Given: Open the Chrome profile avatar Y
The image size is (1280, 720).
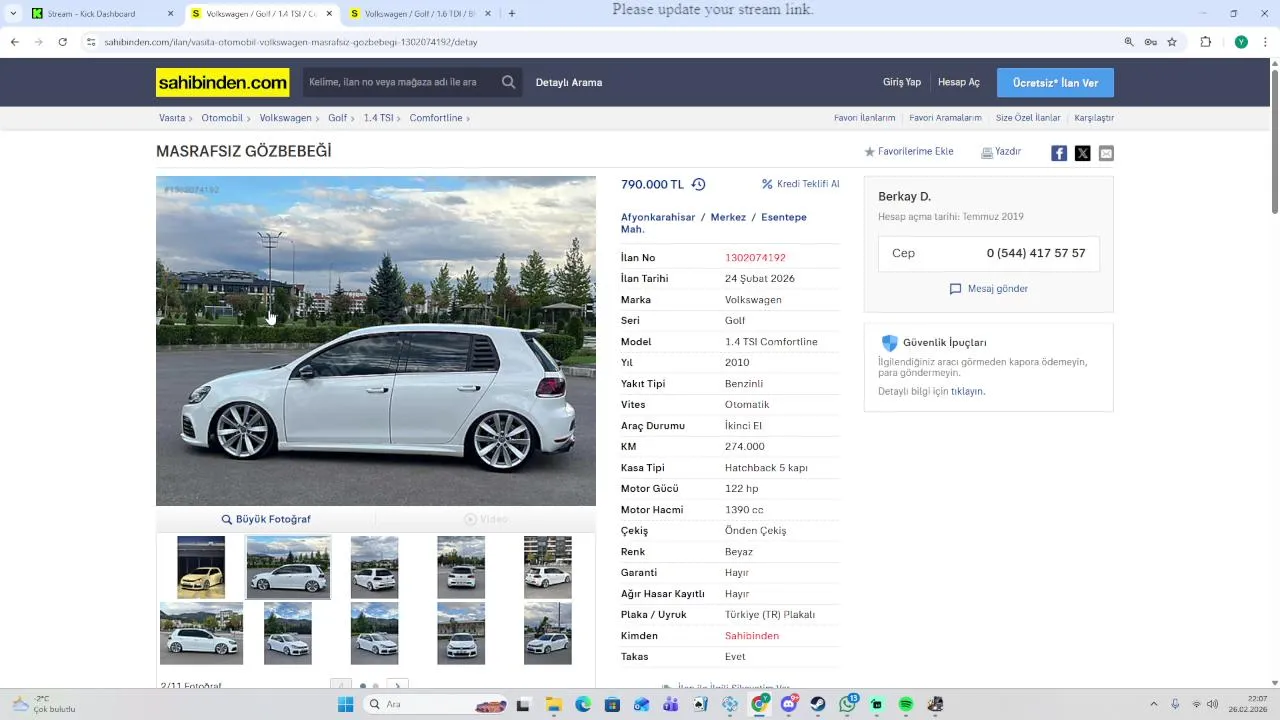Looking at the screenshot, I should 1241,42.
